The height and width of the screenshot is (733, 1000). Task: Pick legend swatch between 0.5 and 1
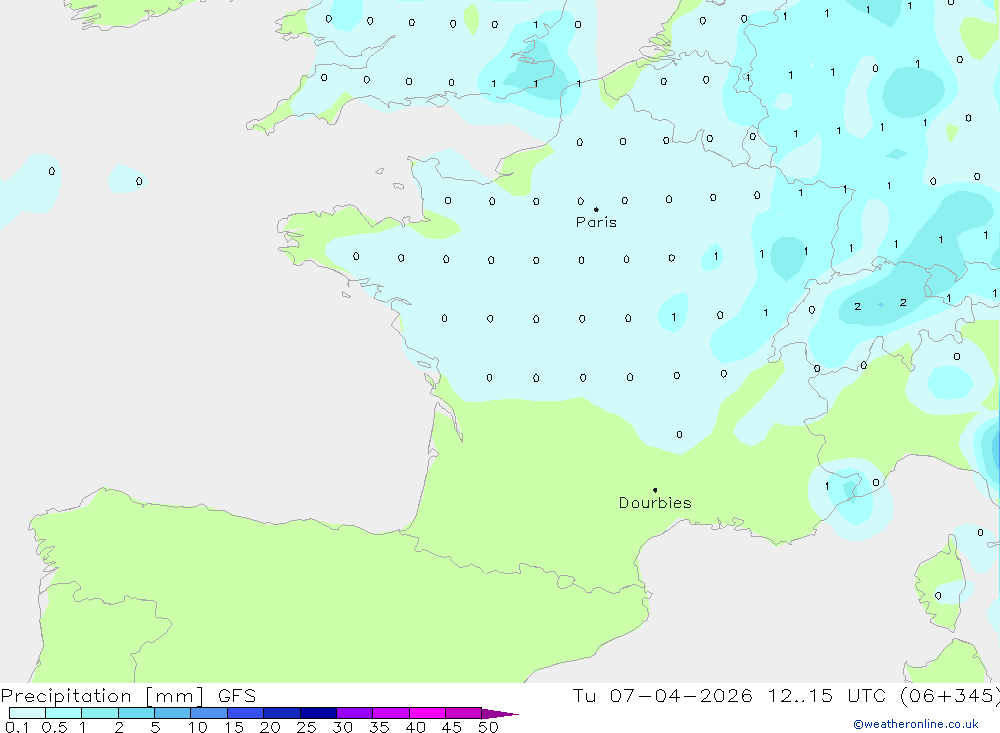click(64, 713)
